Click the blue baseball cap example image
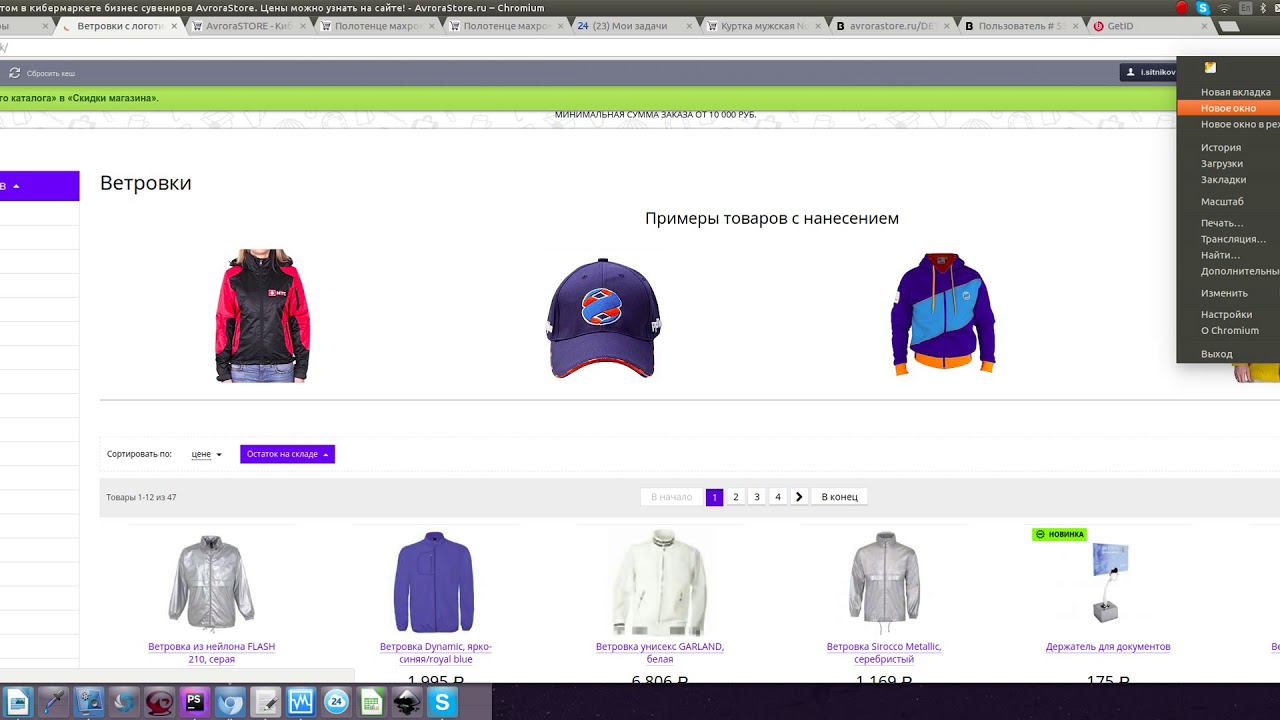The image size is (1280, 720). (x=603, y=318)
